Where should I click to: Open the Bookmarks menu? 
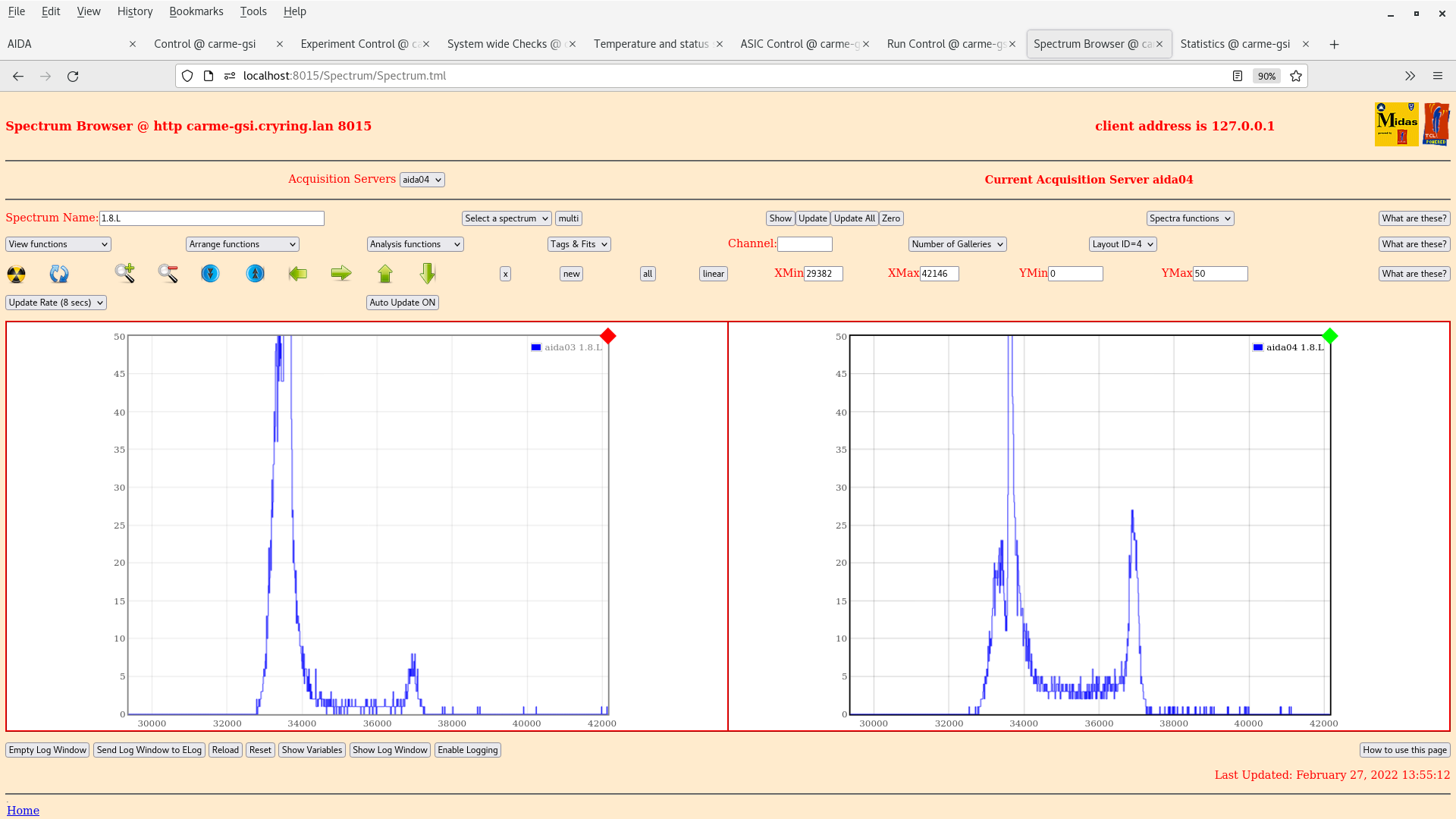point(196,11)
